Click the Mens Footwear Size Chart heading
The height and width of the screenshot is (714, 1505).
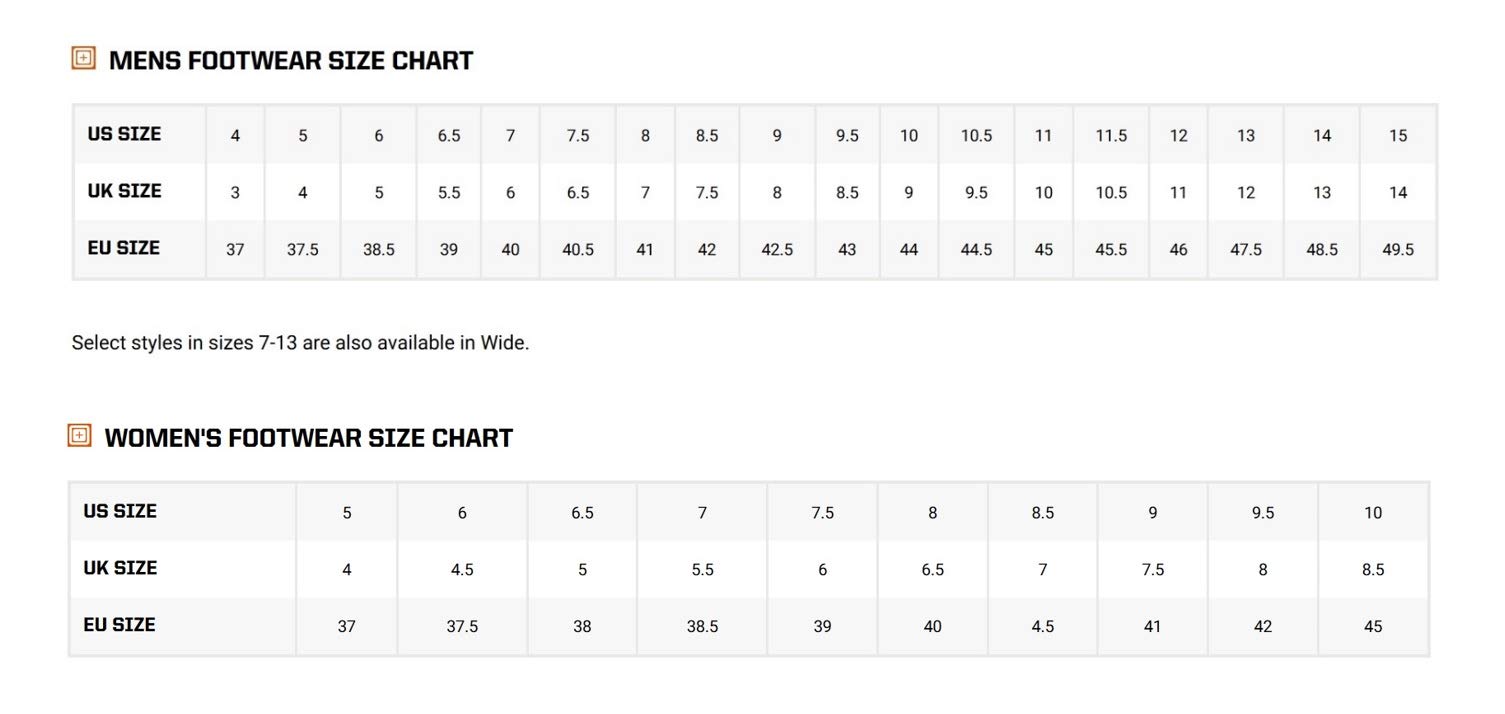[290, 61]
